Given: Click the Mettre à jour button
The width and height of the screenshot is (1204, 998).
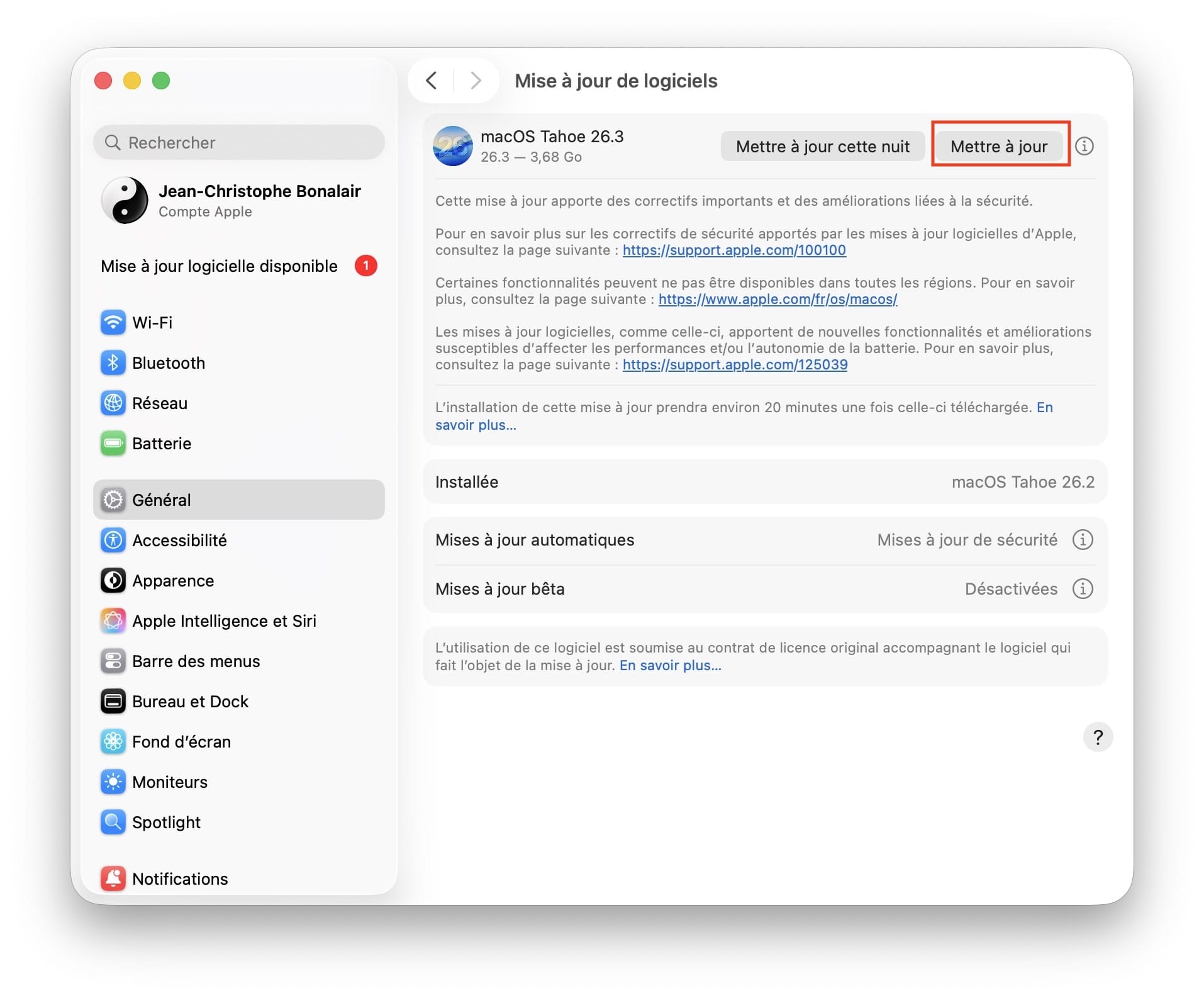Looking at the screenshot, I should coord(998,146).
